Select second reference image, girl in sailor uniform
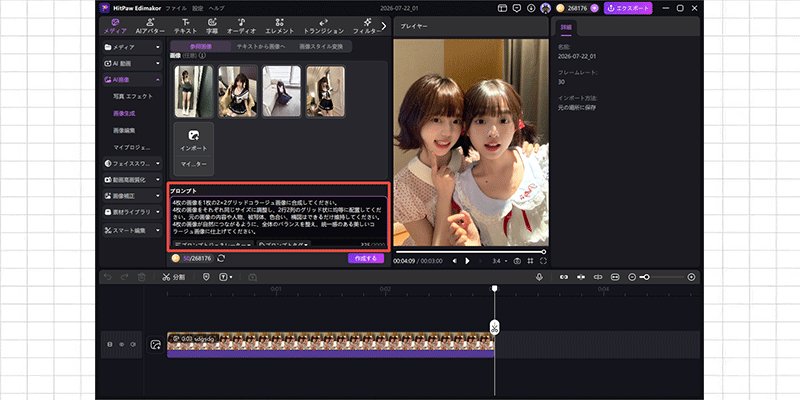This screenshot has height=400, width=800. click(x=238, y=91)
